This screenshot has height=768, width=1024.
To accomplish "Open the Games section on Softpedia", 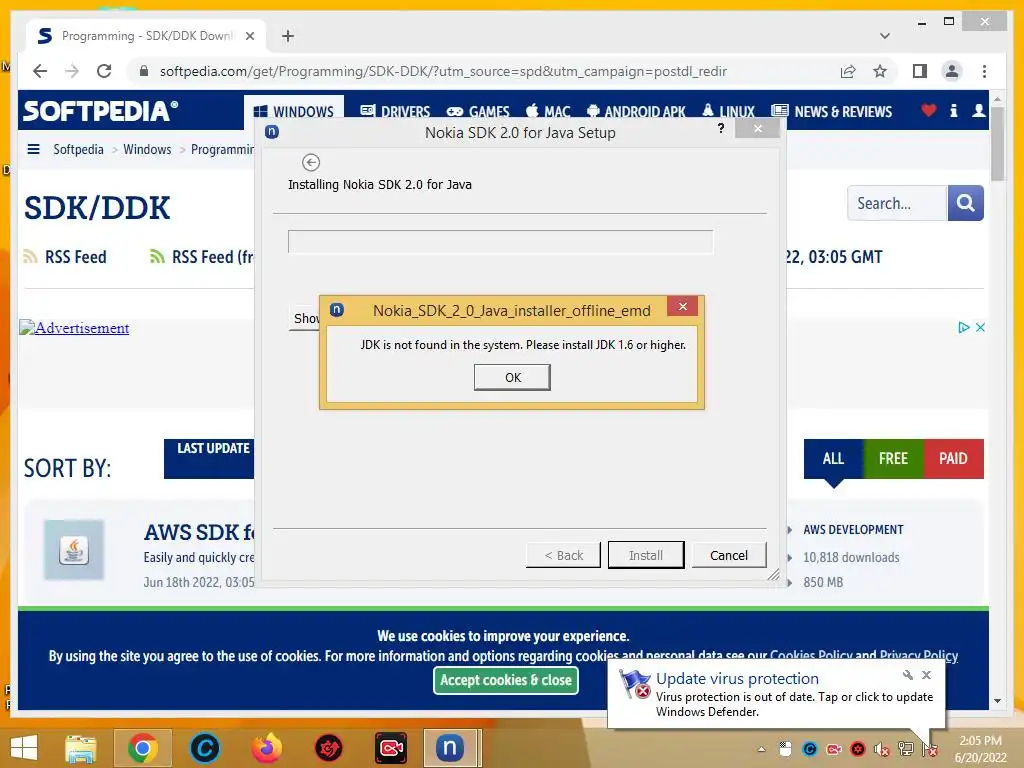I will pos(477,112).
